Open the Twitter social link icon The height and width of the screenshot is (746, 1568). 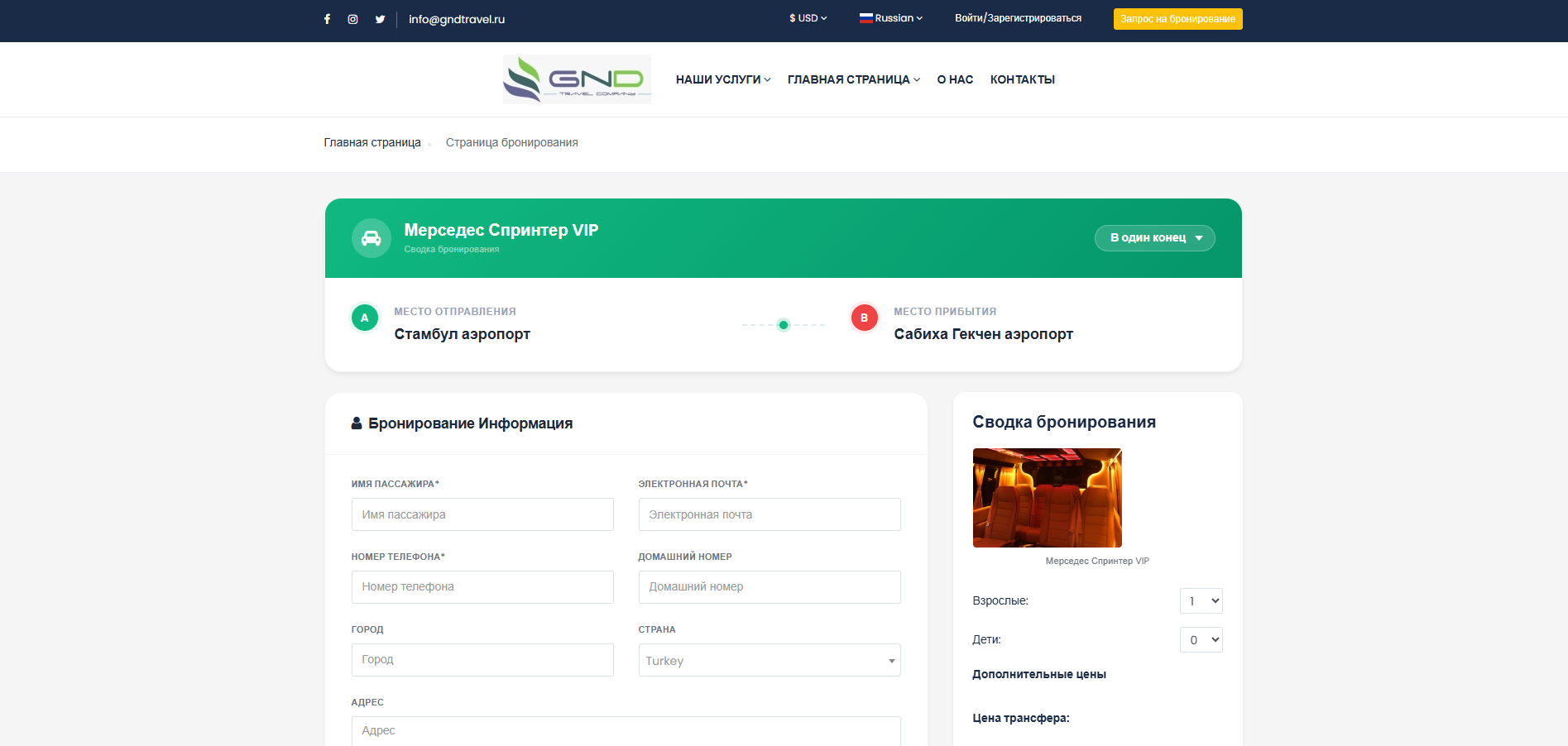[x=380, y=19]
